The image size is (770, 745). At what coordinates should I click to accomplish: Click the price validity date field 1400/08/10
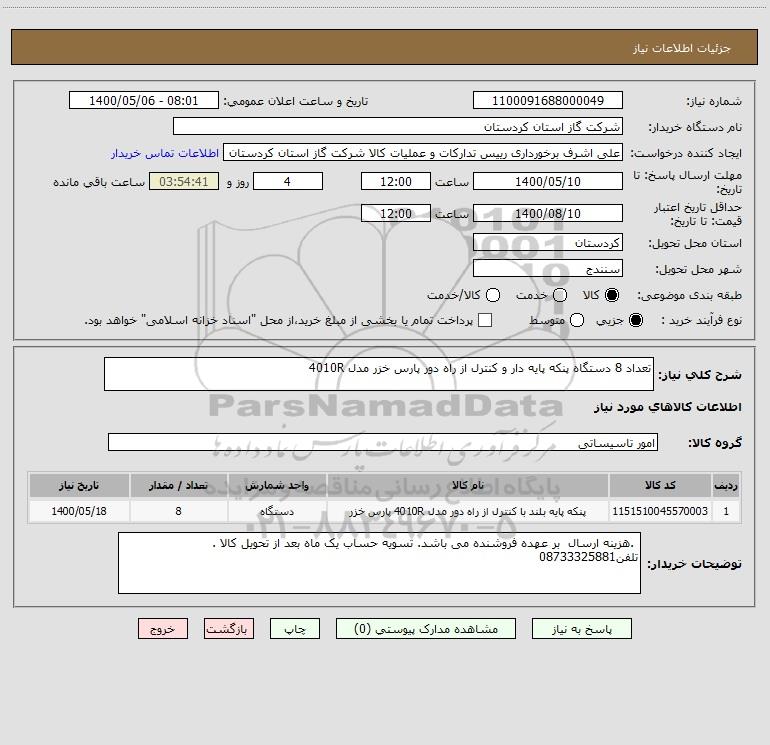548,213
